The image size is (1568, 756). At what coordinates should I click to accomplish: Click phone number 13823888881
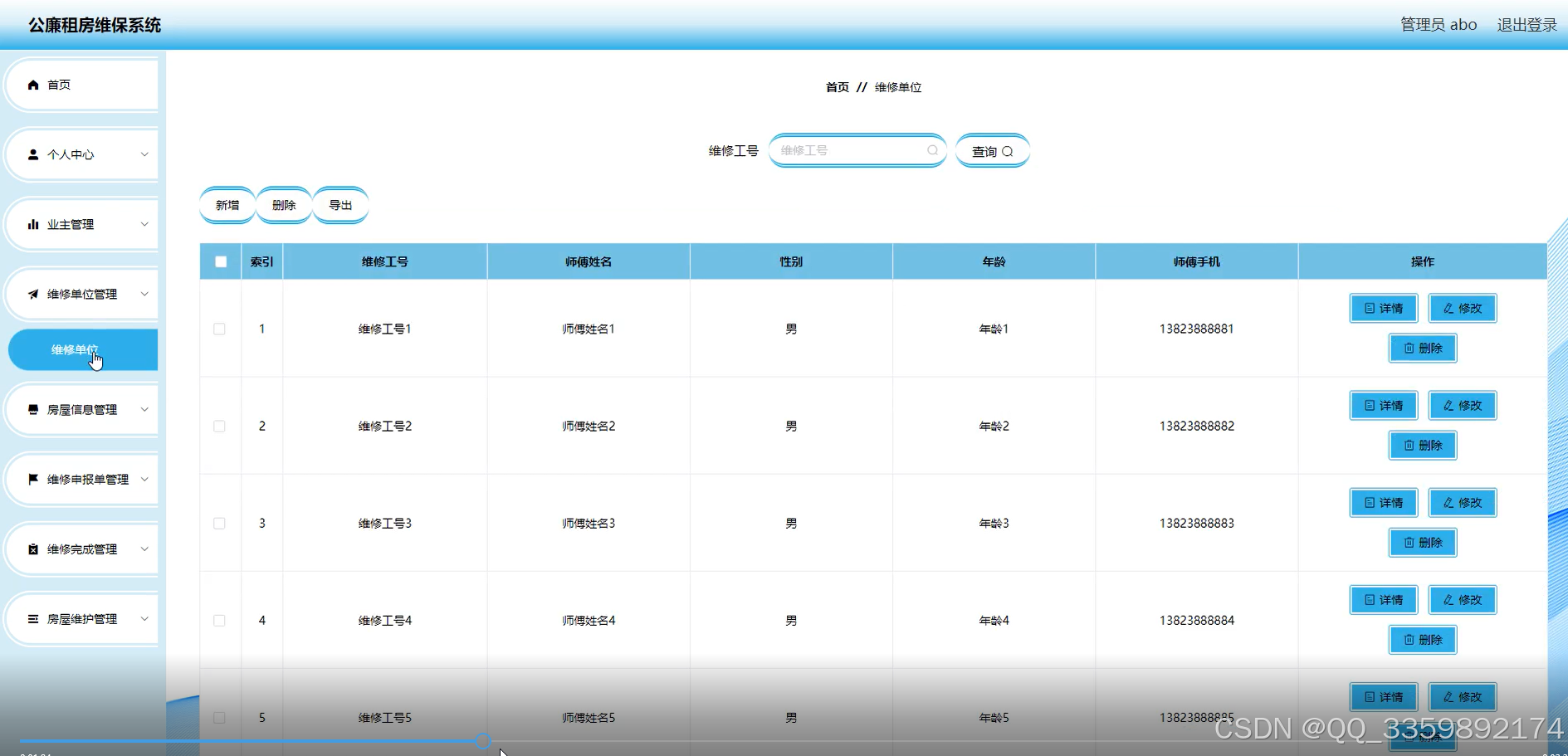click(x=1196, y=329)
